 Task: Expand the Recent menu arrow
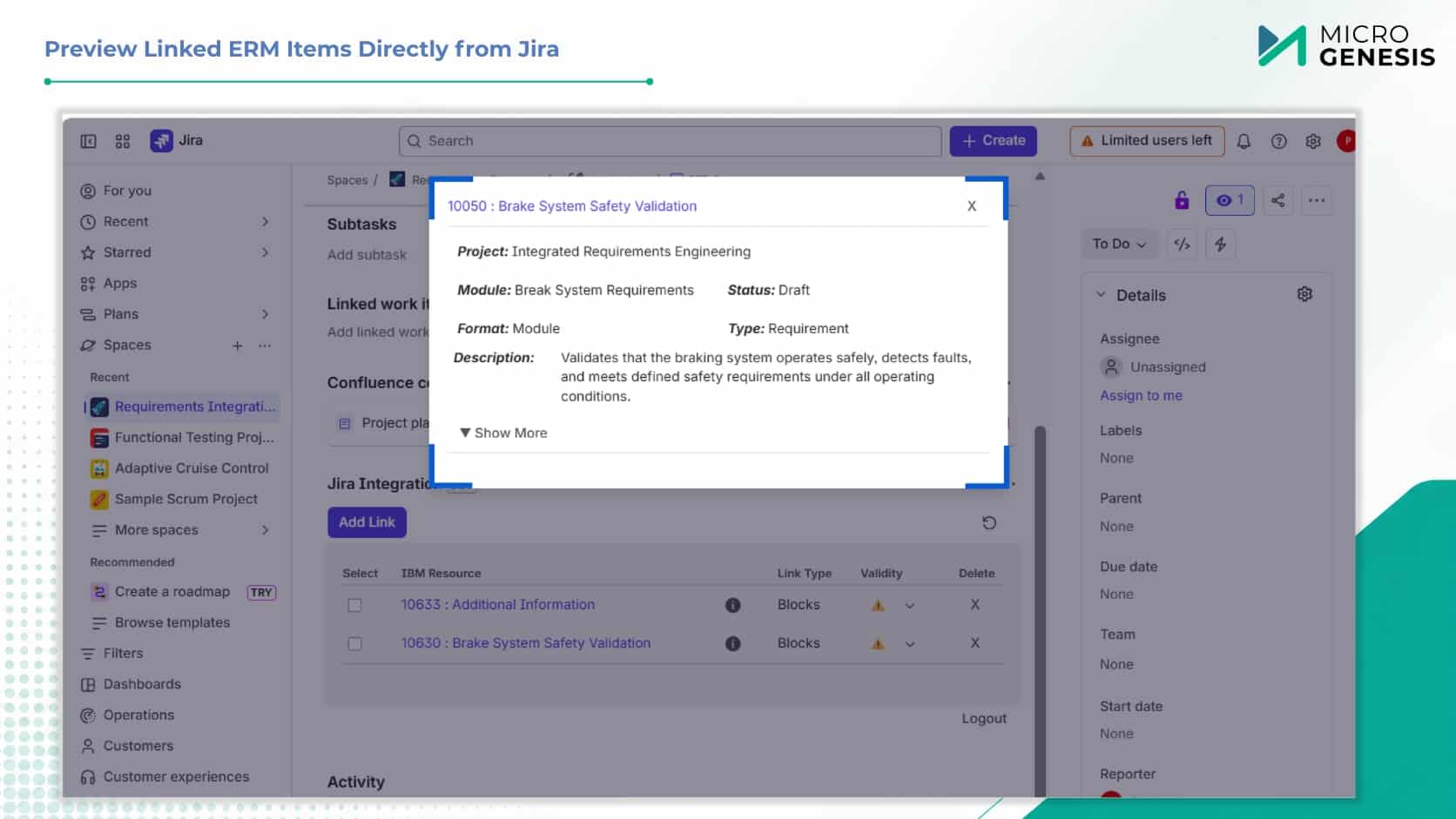pos(265,222)
